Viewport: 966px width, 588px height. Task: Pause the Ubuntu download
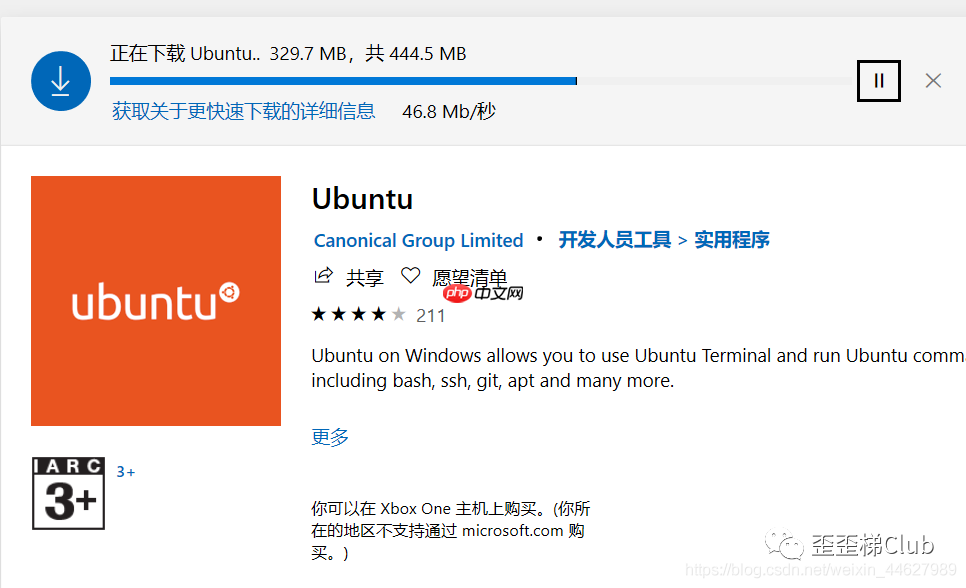coord(878,80)
